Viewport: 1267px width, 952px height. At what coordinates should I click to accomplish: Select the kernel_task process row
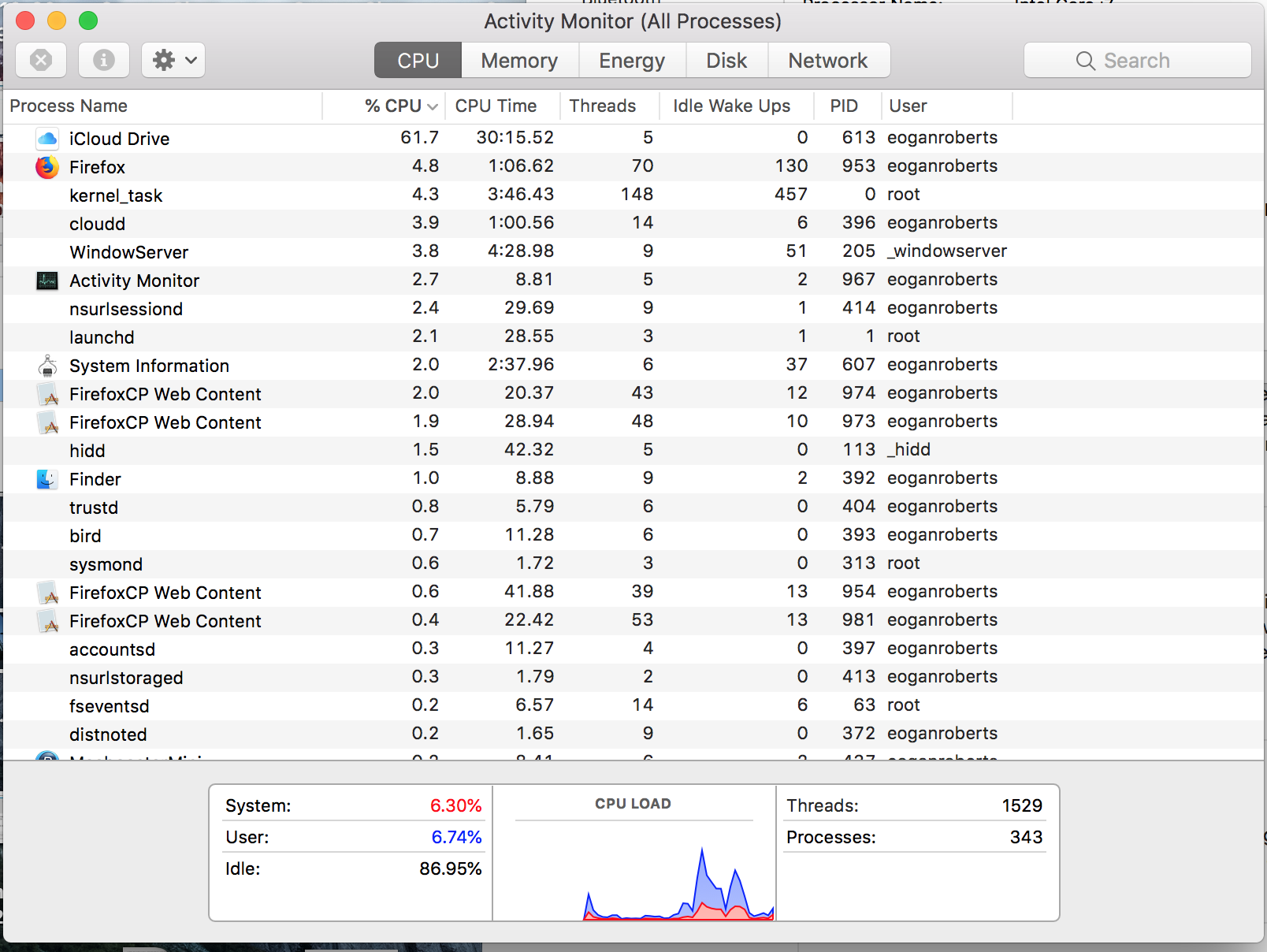633,195
